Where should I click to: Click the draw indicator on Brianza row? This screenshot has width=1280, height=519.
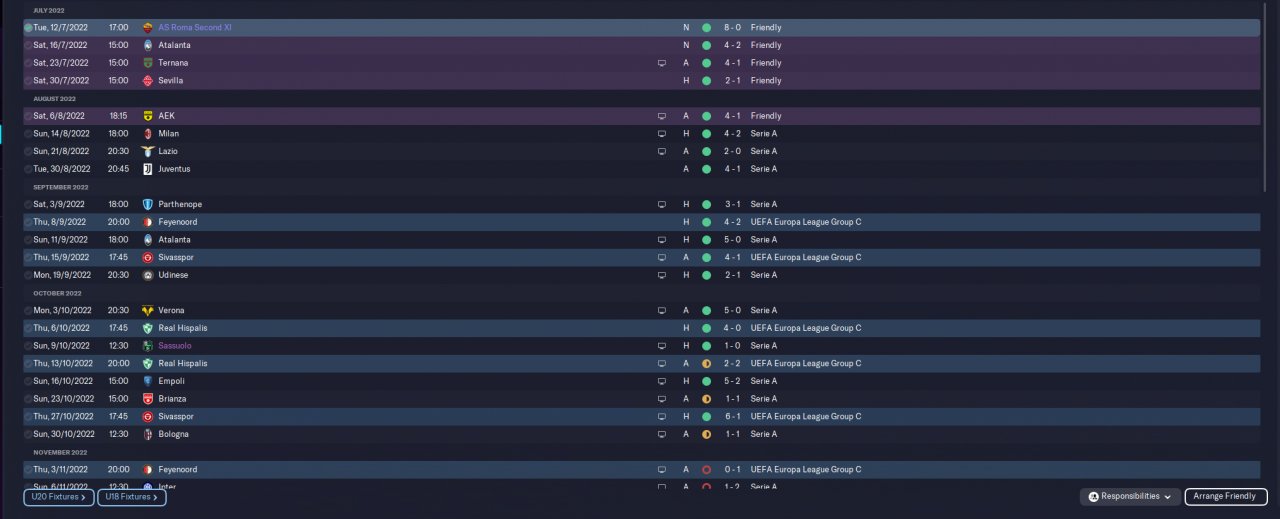pos(706,399)
